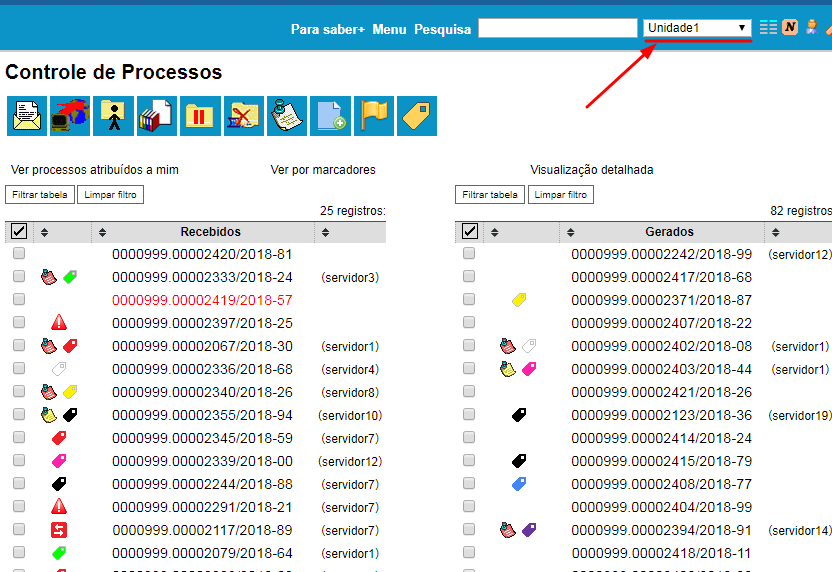Open Para saber+ in the header
Image resolution: width=832 pixels, height=572 pixels.
(328, 29)
